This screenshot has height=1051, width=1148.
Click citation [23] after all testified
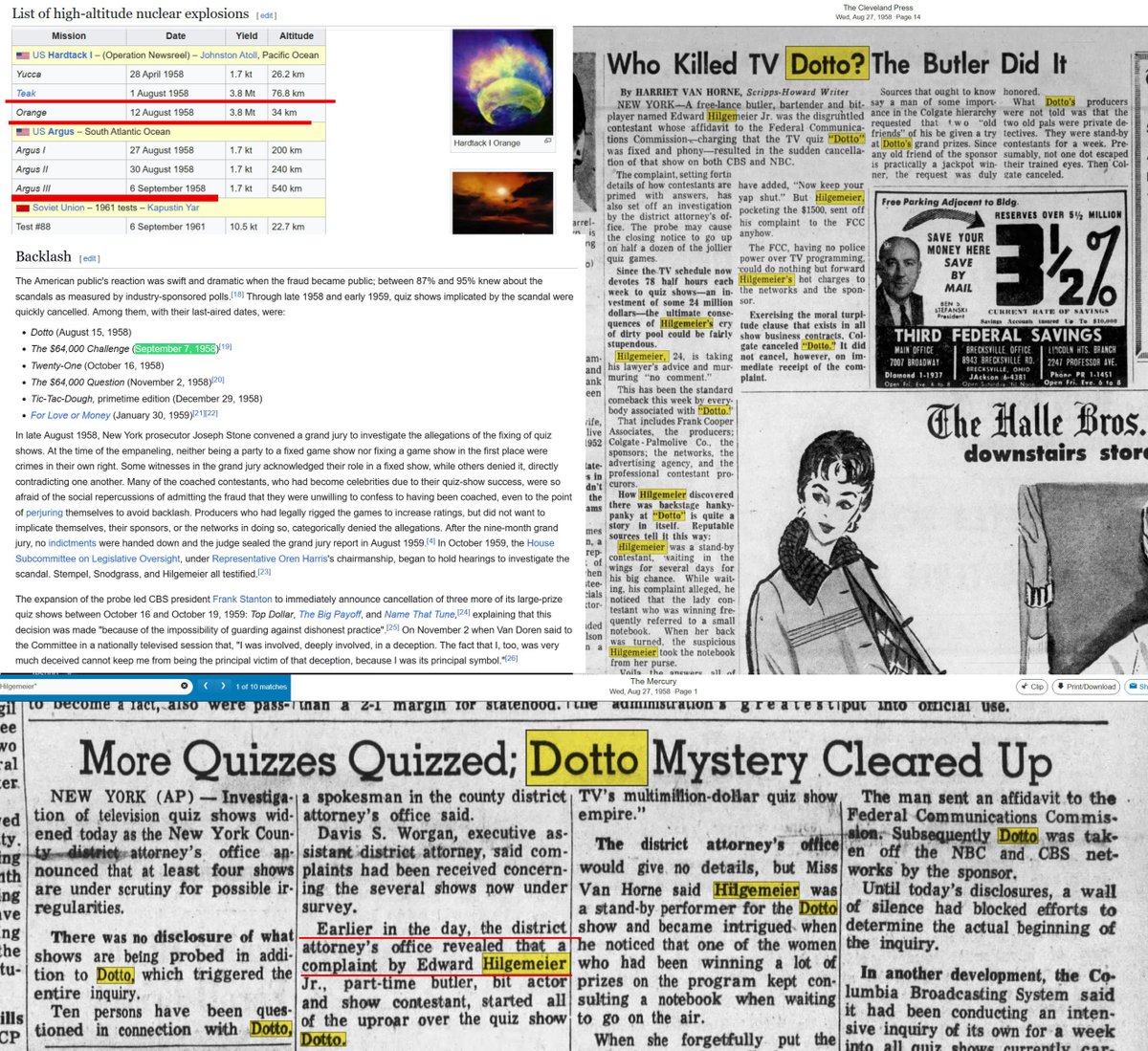(x=264, y=572)
